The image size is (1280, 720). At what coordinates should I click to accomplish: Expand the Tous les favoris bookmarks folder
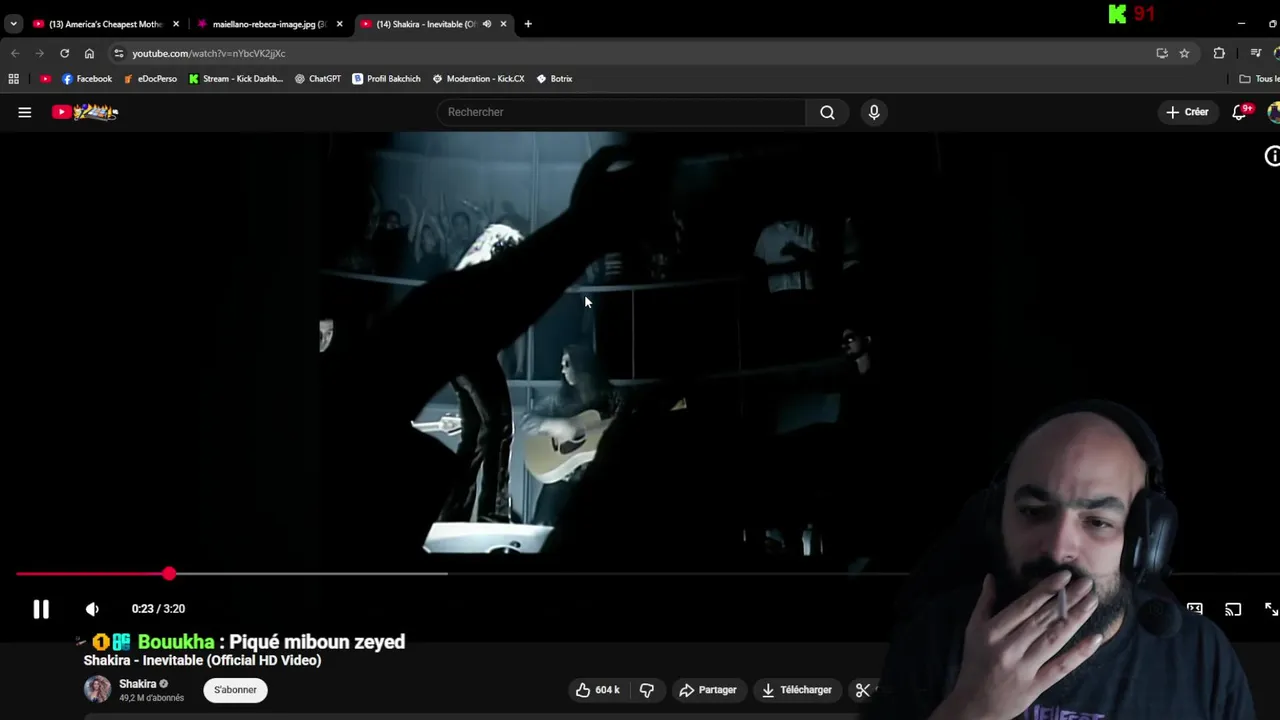1259,79
